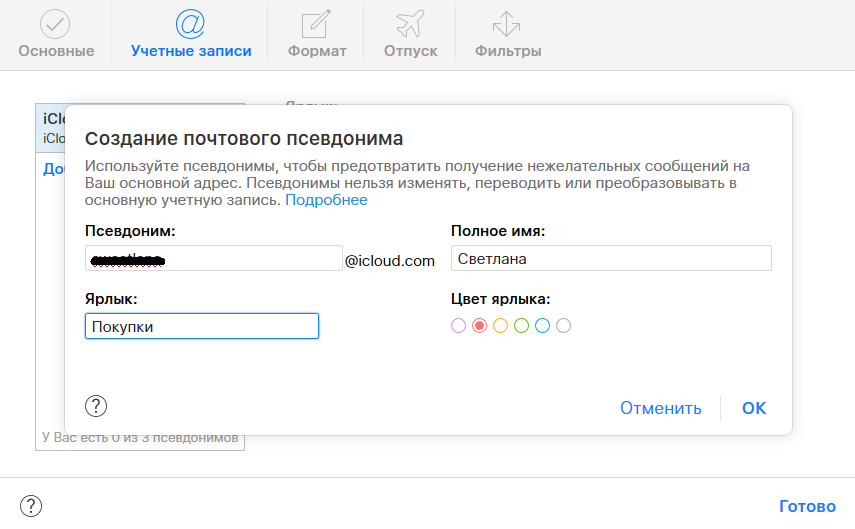855x529 pixels.
Task: Select the pink label color
Action: click(458, 325)
